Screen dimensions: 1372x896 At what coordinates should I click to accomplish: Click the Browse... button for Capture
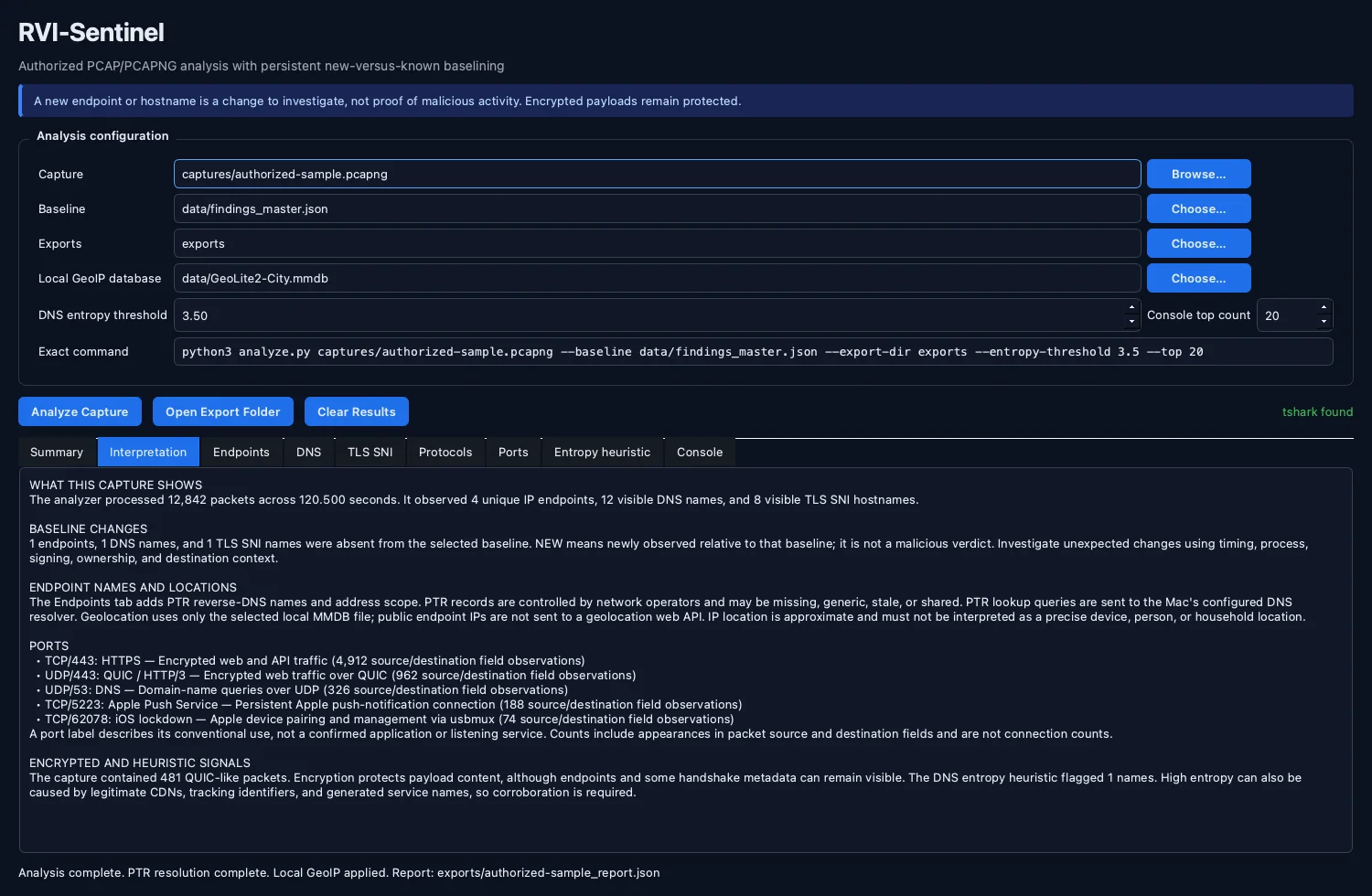(x=1198, y=174)
